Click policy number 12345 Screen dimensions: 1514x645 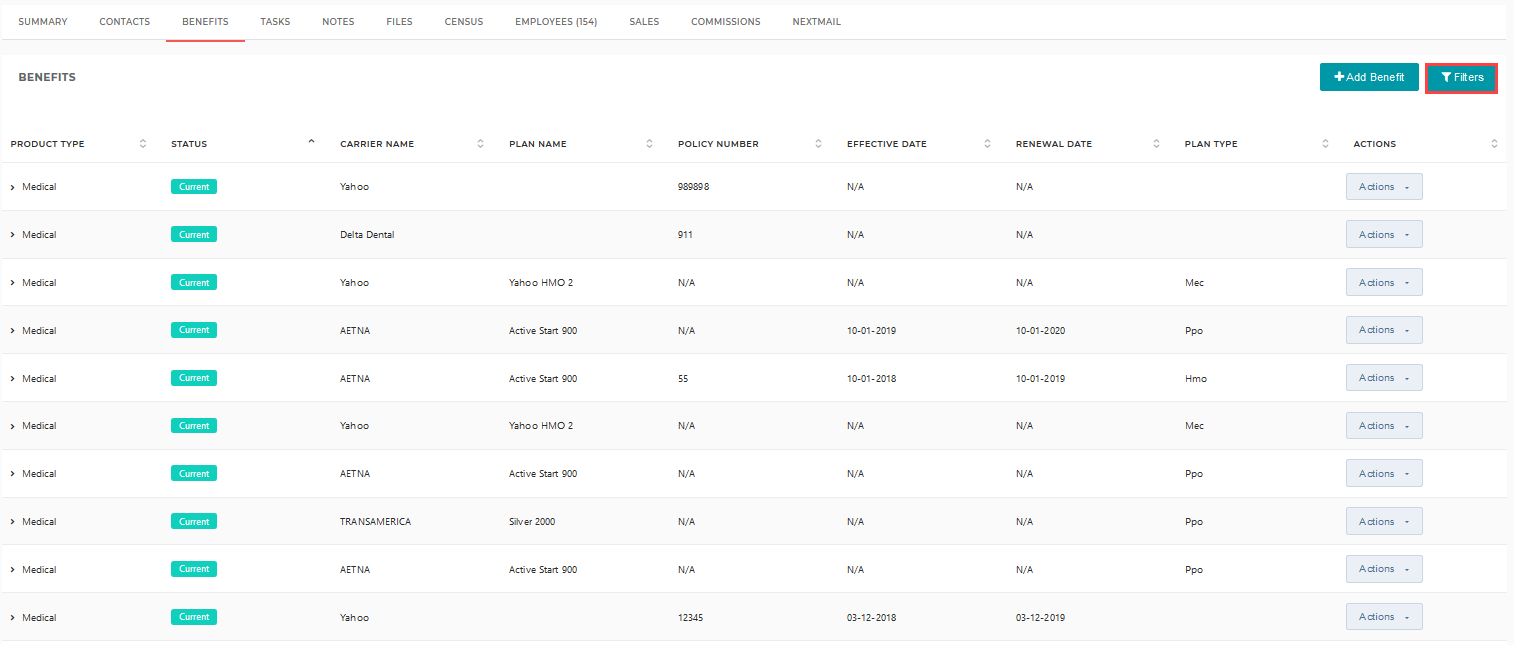pyautogui.click(x=691, y=618)
